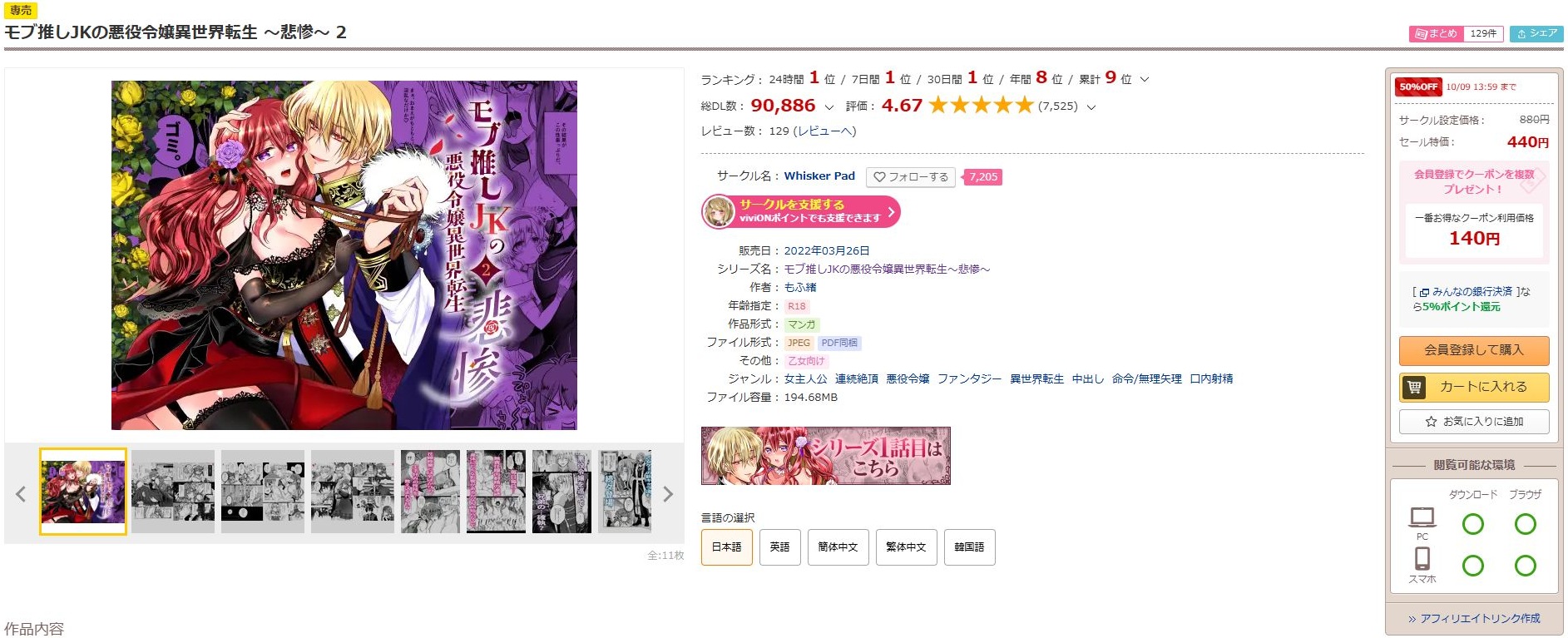Click star お気に入りに追加 button

pos(1473,422)
